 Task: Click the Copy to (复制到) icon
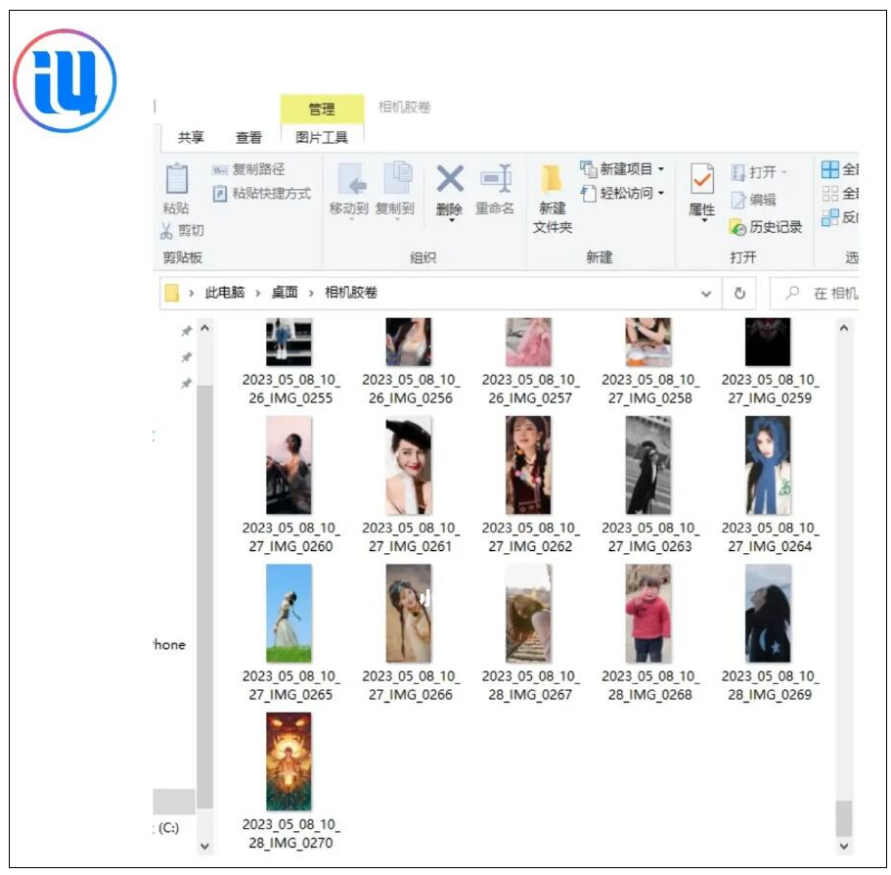click(395, 180)
